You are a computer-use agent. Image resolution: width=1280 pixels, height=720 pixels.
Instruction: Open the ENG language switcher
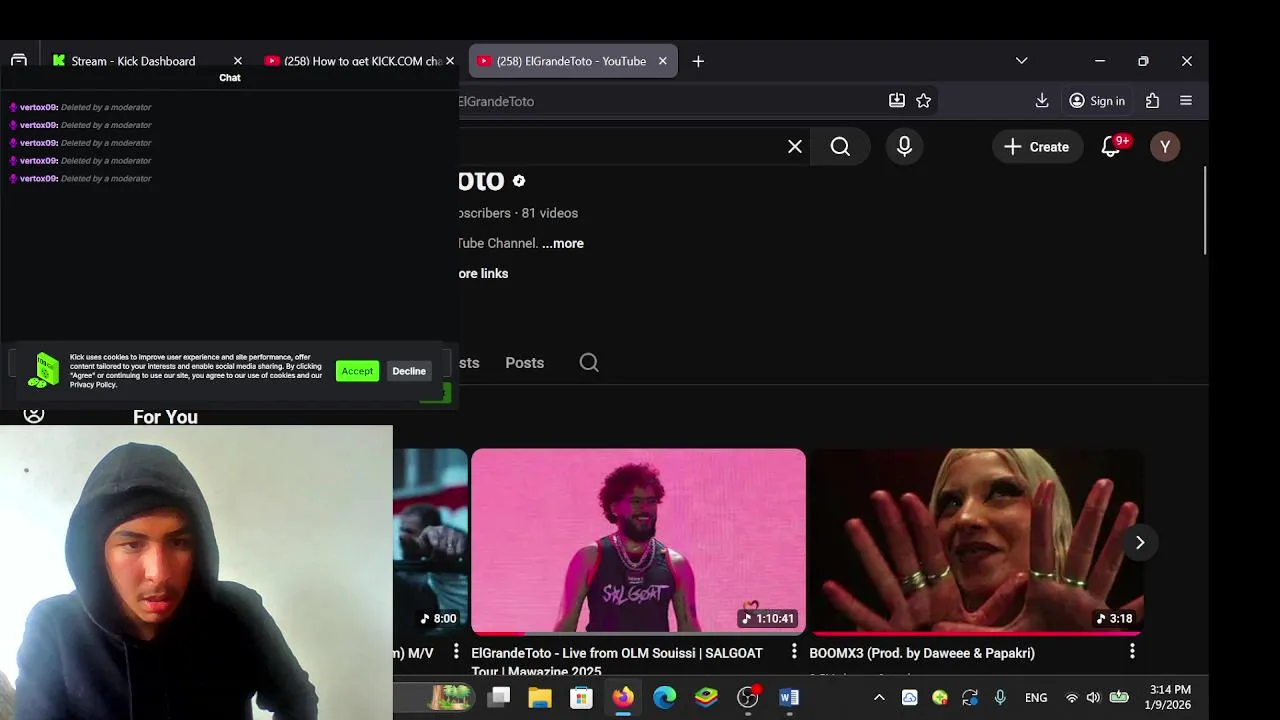point(1036,698)
